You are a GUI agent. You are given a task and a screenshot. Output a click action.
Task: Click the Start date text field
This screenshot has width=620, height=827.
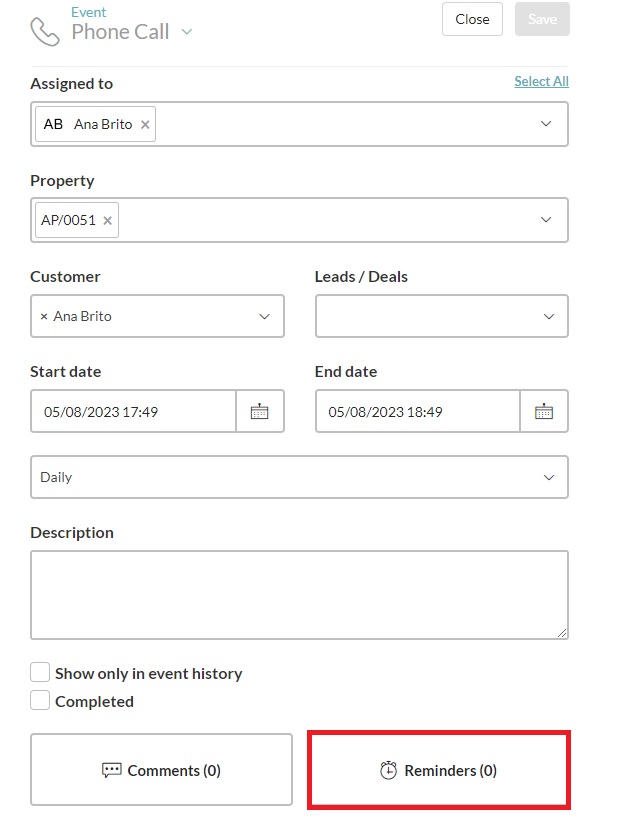[x=133, y=411]
